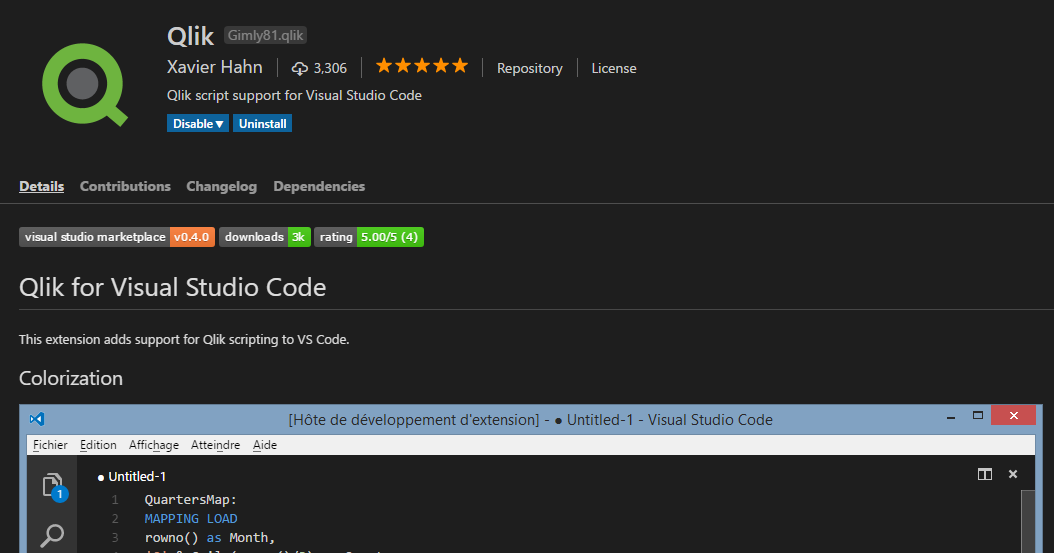
Task: Click the download count cloud icon
Action: coord(300,69)
